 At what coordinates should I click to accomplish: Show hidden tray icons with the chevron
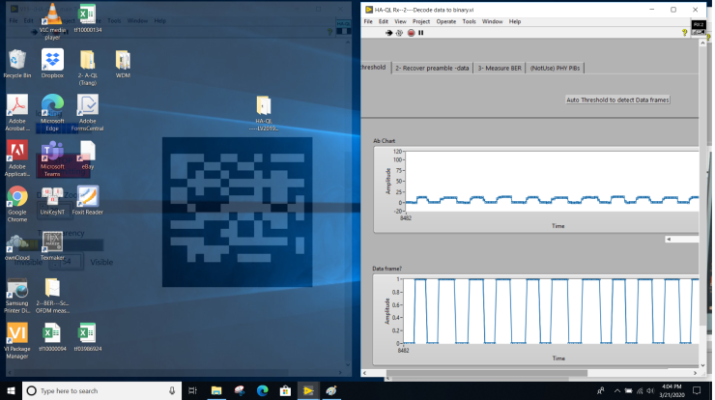[x=617, y=390]
